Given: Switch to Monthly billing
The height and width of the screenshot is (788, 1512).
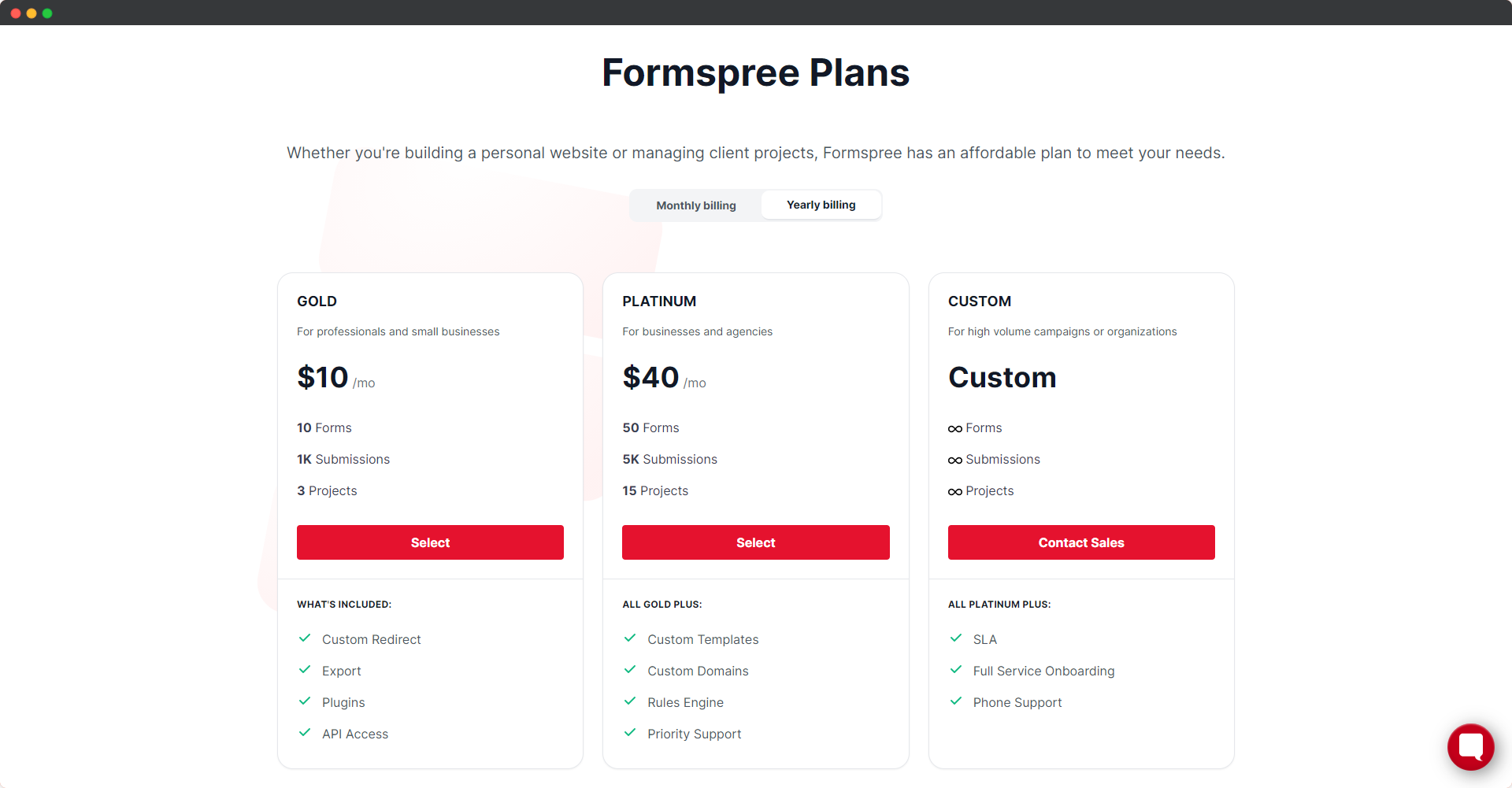Looking at the screenshot, I should (x=696, y=205).
